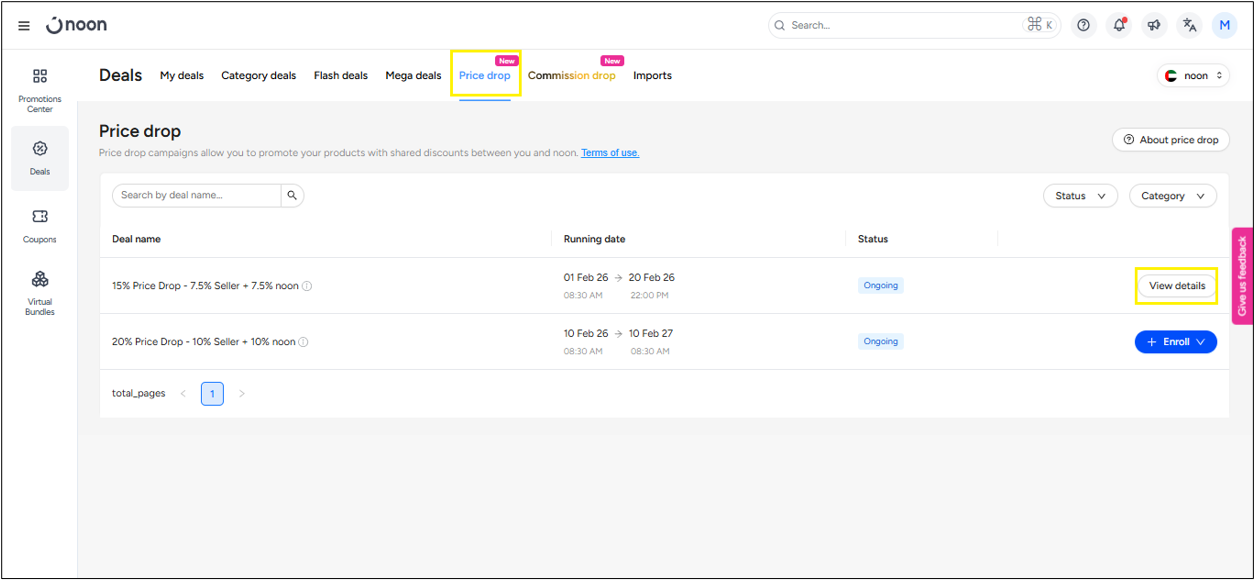Switch to the Flash deals tab

coord(340,76)
